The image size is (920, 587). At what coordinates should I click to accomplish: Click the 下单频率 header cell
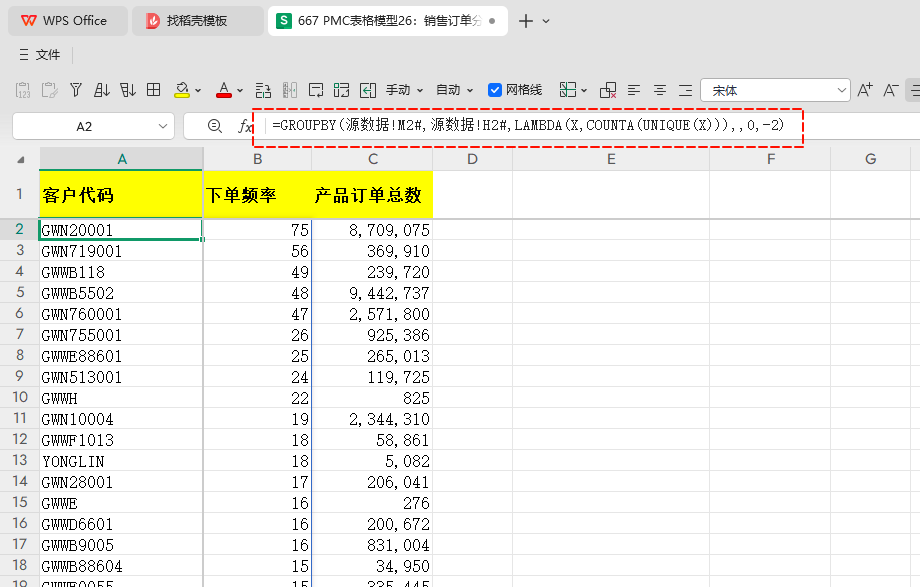pos(258,194)
